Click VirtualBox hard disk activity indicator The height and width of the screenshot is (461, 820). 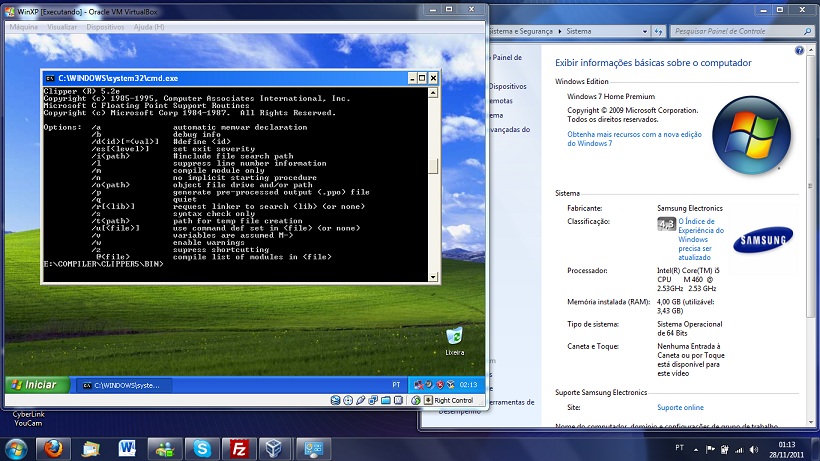click(x=335, y=400)
